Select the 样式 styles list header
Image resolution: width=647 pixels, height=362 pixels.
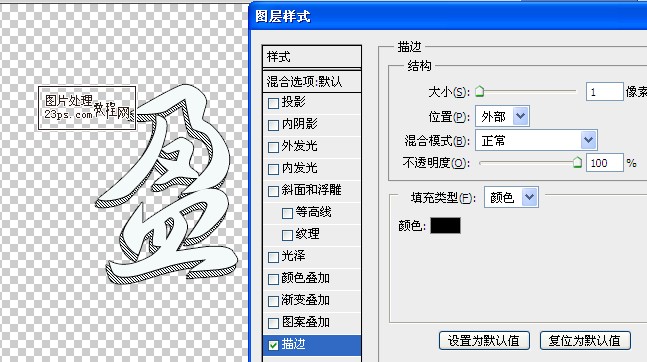[x=312, y=57]
